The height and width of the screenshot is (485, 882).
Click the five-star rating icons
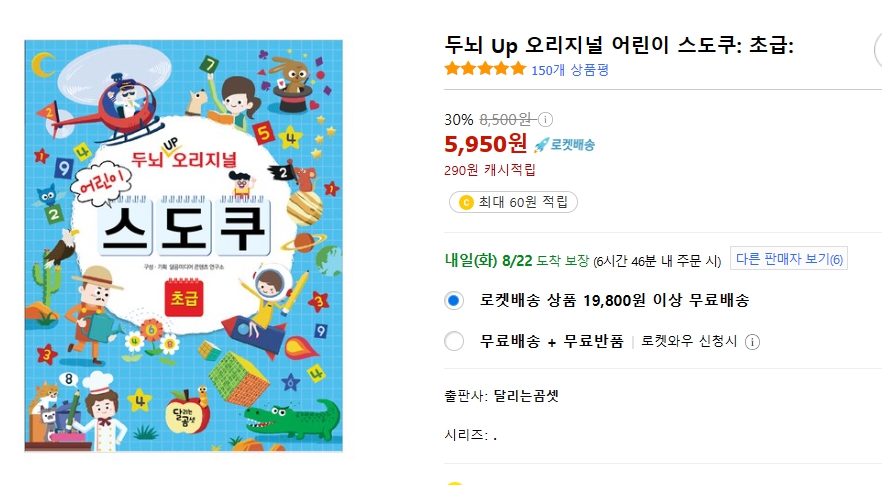point(485,69)
